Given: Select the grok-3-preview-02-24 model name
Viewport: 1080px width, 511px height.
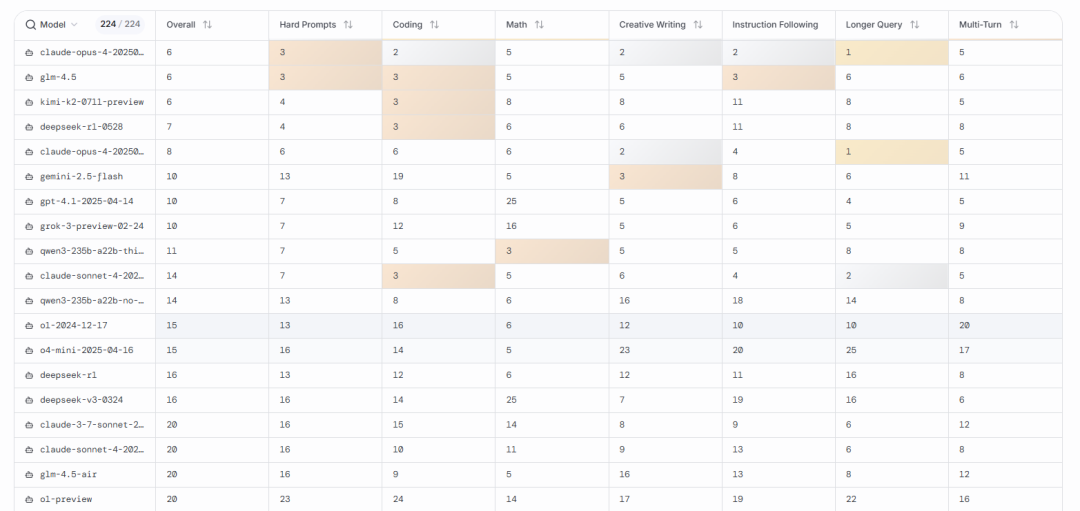Looking at the screenshot, I should (x=92, y=226).
